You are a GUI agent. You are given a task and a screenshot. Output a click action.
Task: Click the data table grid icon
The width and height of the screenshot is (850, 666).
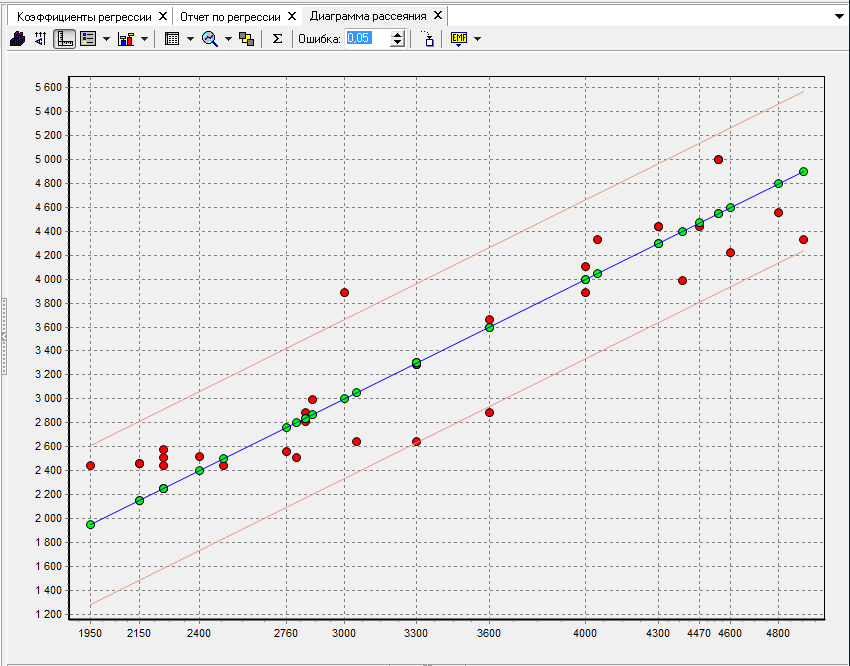[172, 39]
